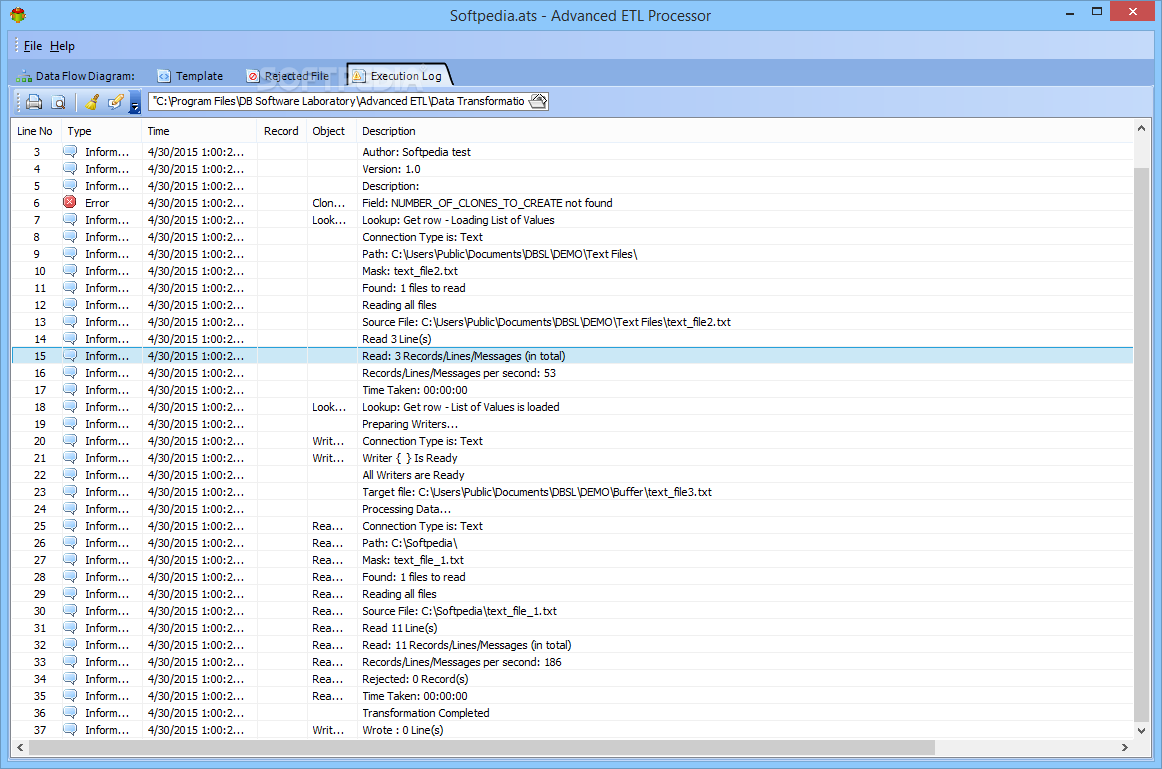Switch to the Template tab
1162x769 pixels.
point(190,76)
